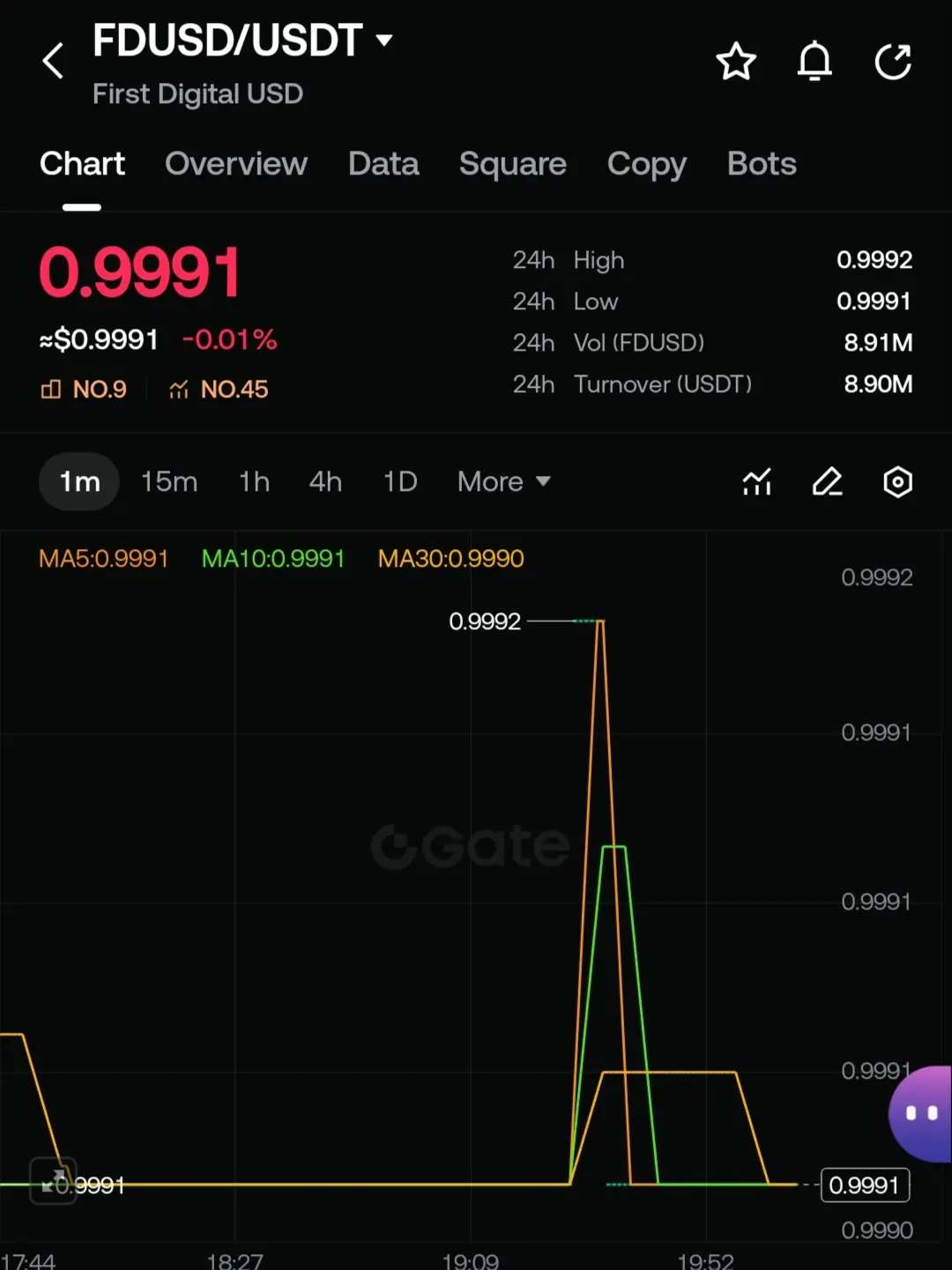Select the 4h timeframe
The width and height of the screenshot is (952, 1270).
click(325, 482)
